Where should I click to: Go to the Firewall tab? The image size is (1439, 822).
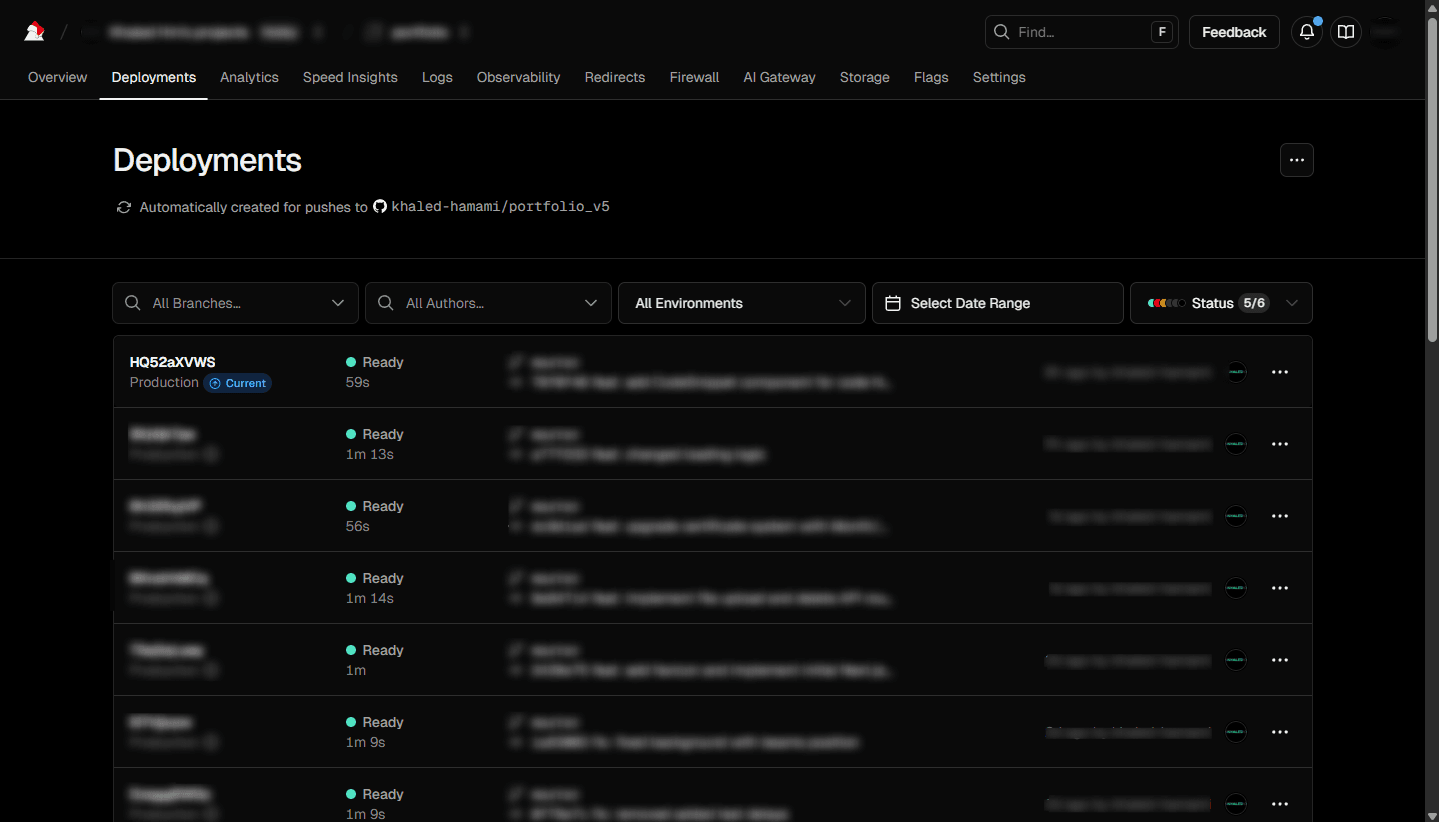694,77
